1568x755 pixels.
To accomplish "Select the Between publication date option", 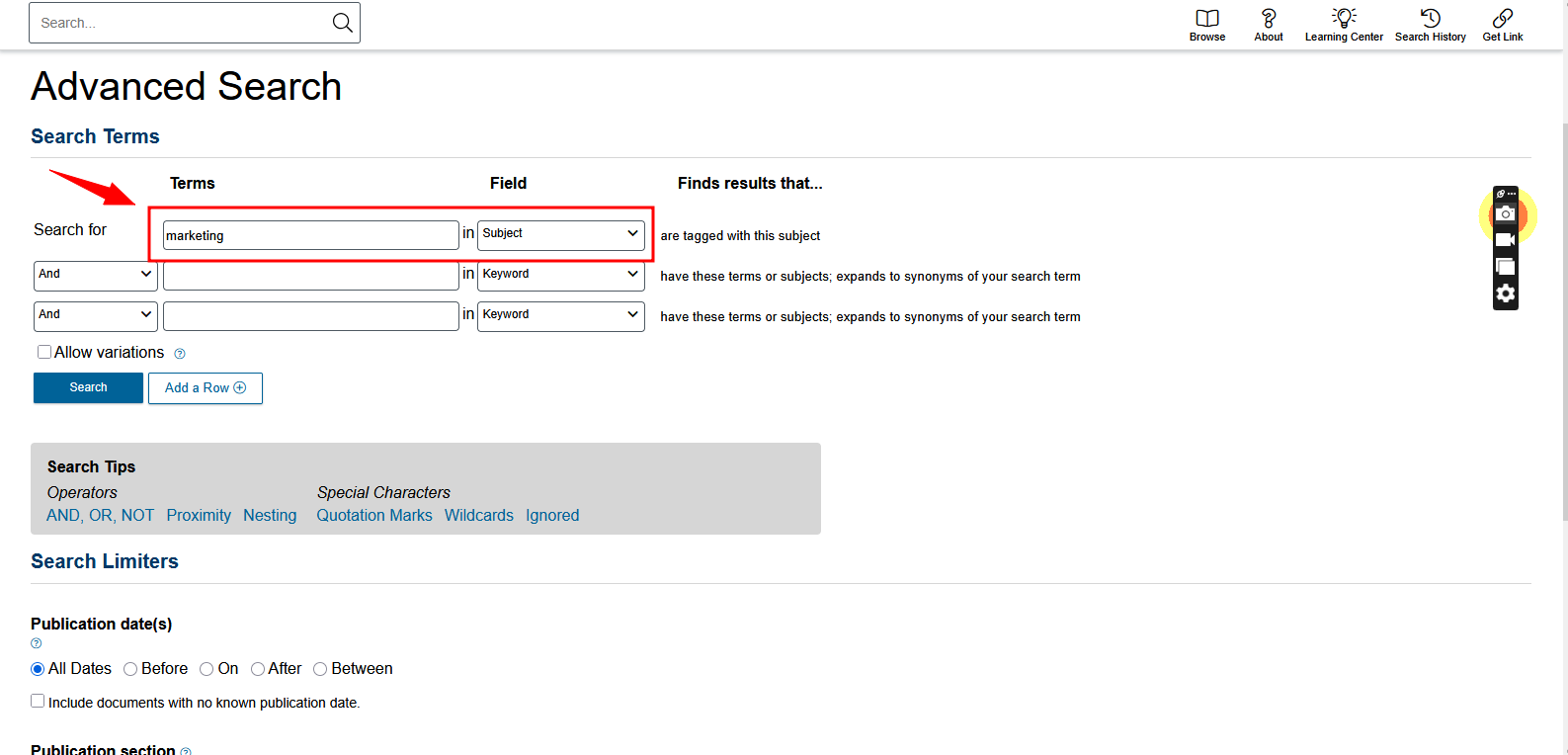I will click(320, 669).
